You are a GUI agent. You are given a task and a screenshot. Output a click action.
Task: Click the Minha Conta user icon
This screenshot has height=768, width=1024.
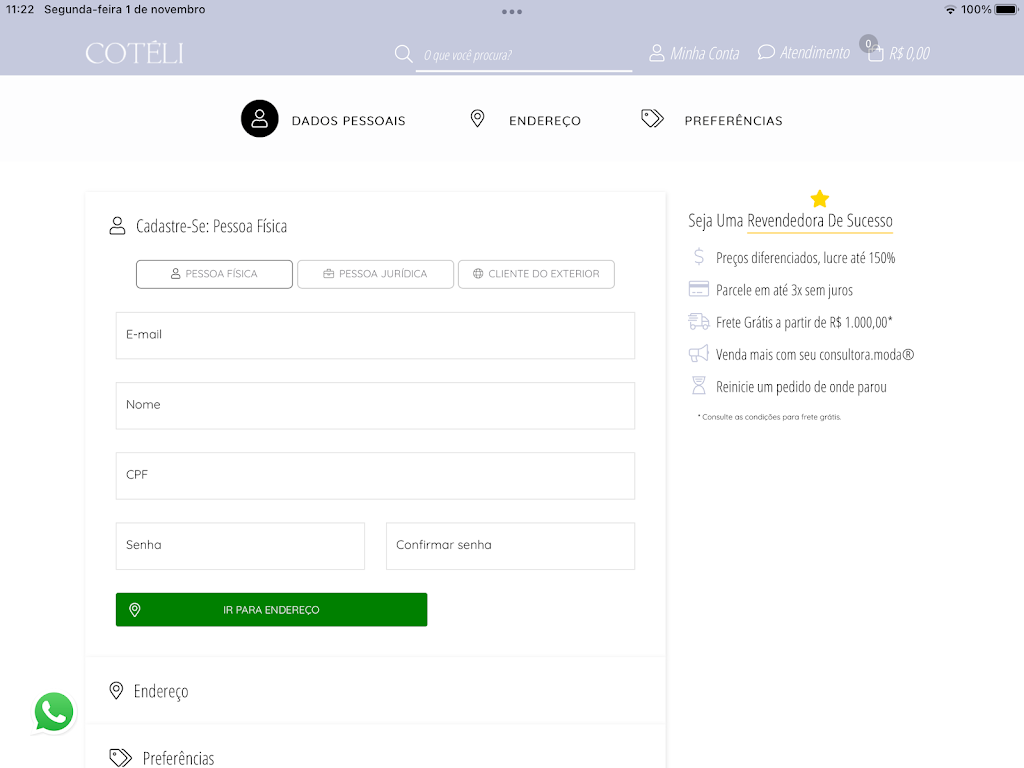coord(656,53)
